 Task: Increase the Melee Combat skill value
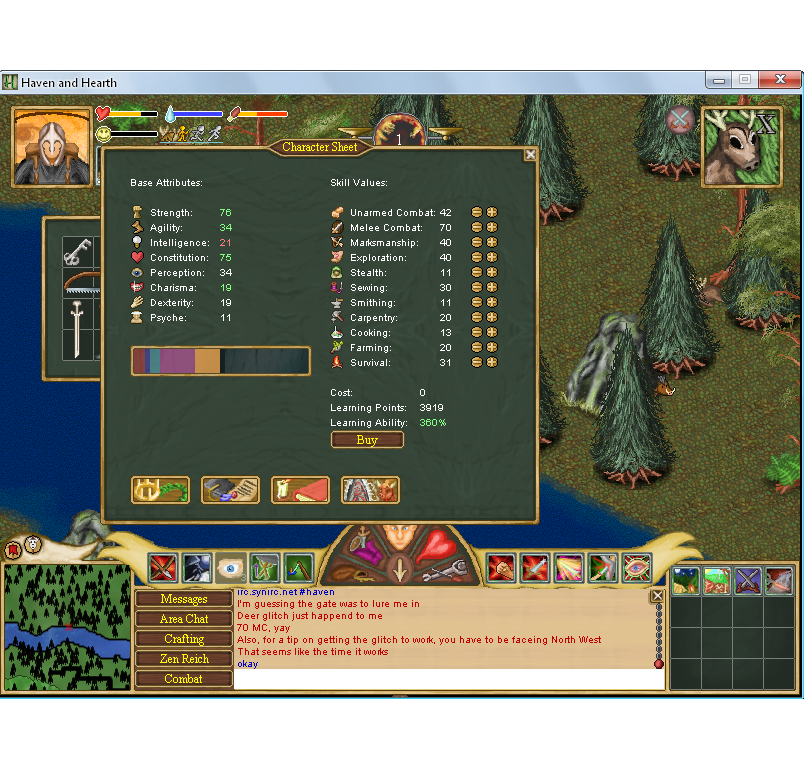492,228
